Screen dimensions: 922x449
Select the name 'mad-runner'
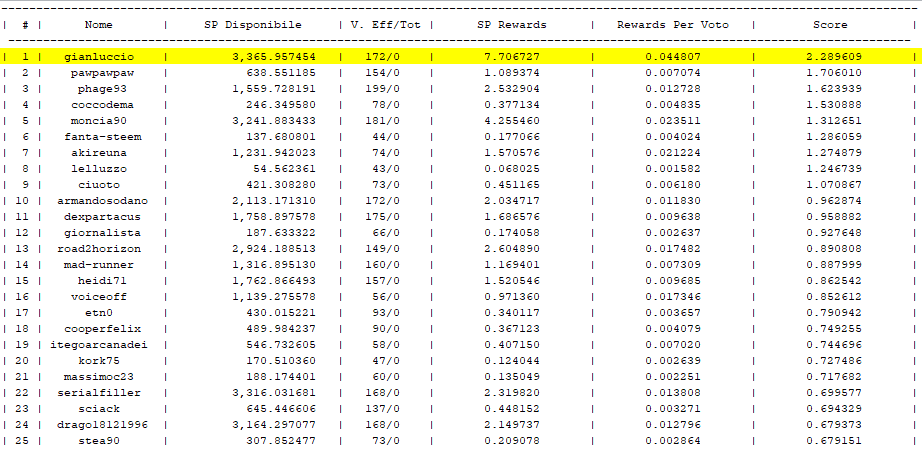(99, 264)
